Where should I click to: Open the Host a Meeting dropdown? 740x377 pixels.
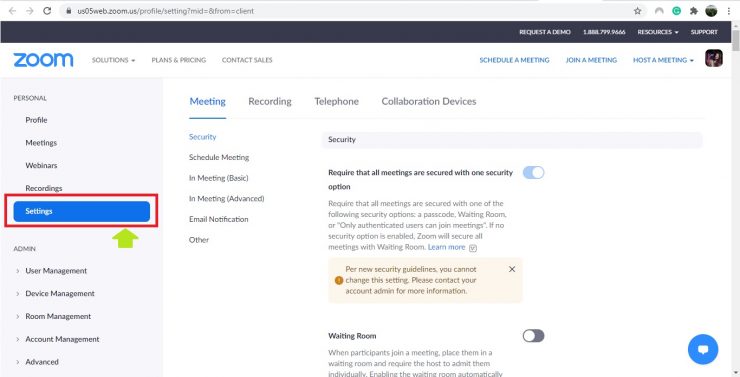pos(663,60)
